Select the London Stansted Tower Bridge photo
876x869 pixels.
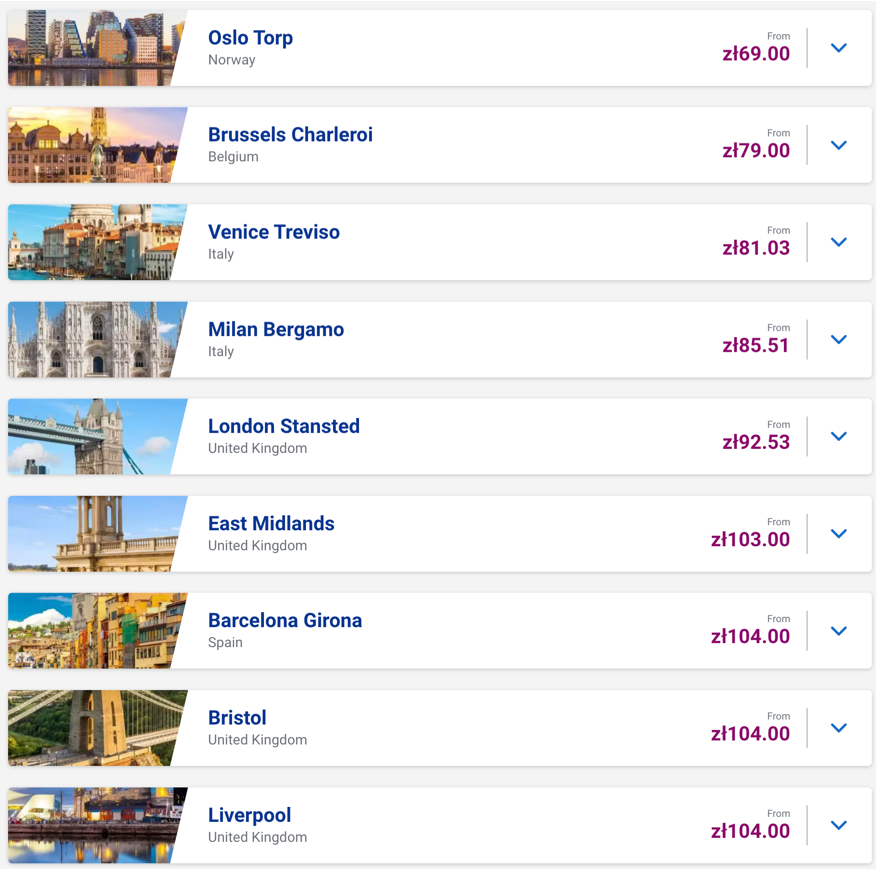click(97, 436)
